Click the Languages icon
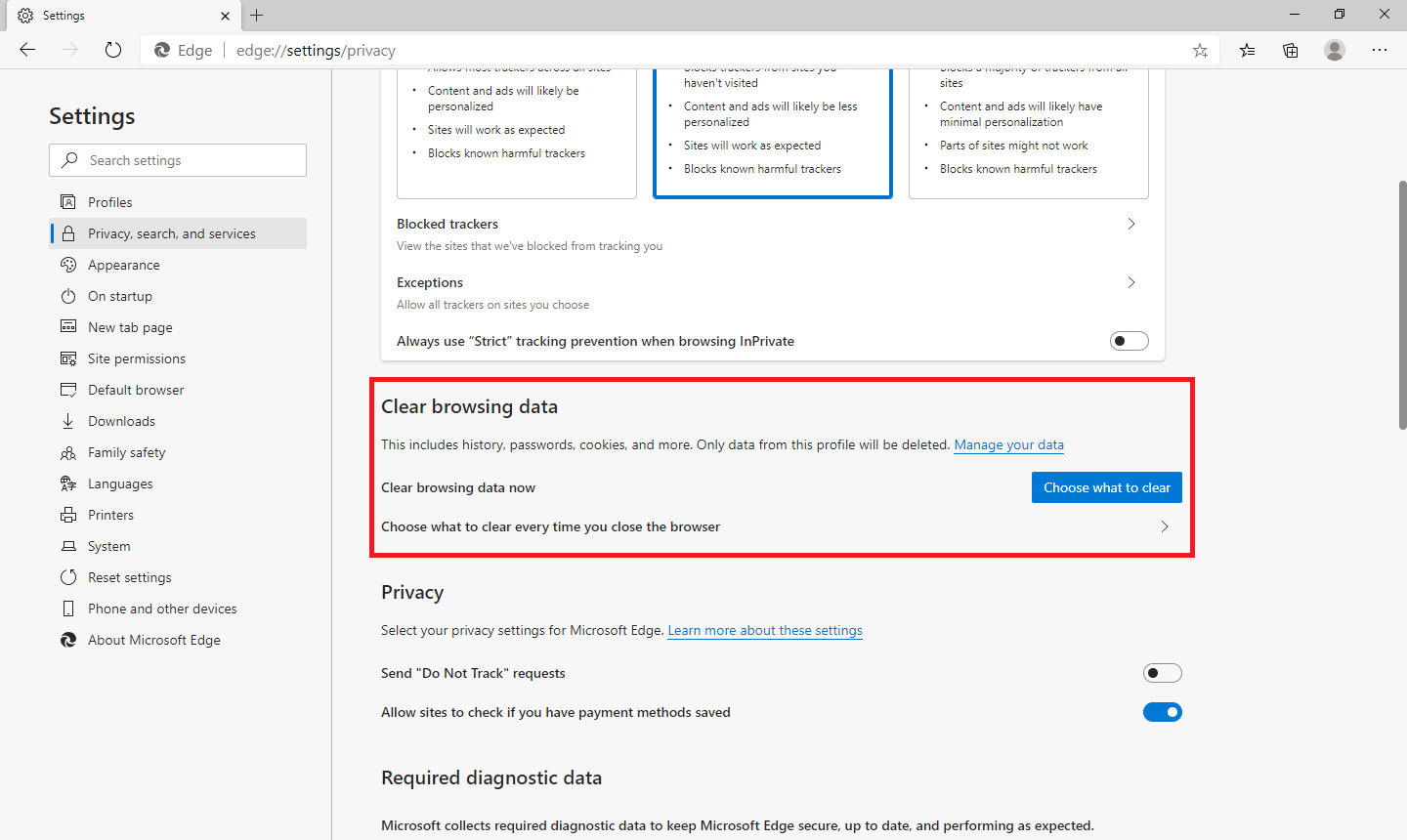1407x840 pixels. coord(68,483)
